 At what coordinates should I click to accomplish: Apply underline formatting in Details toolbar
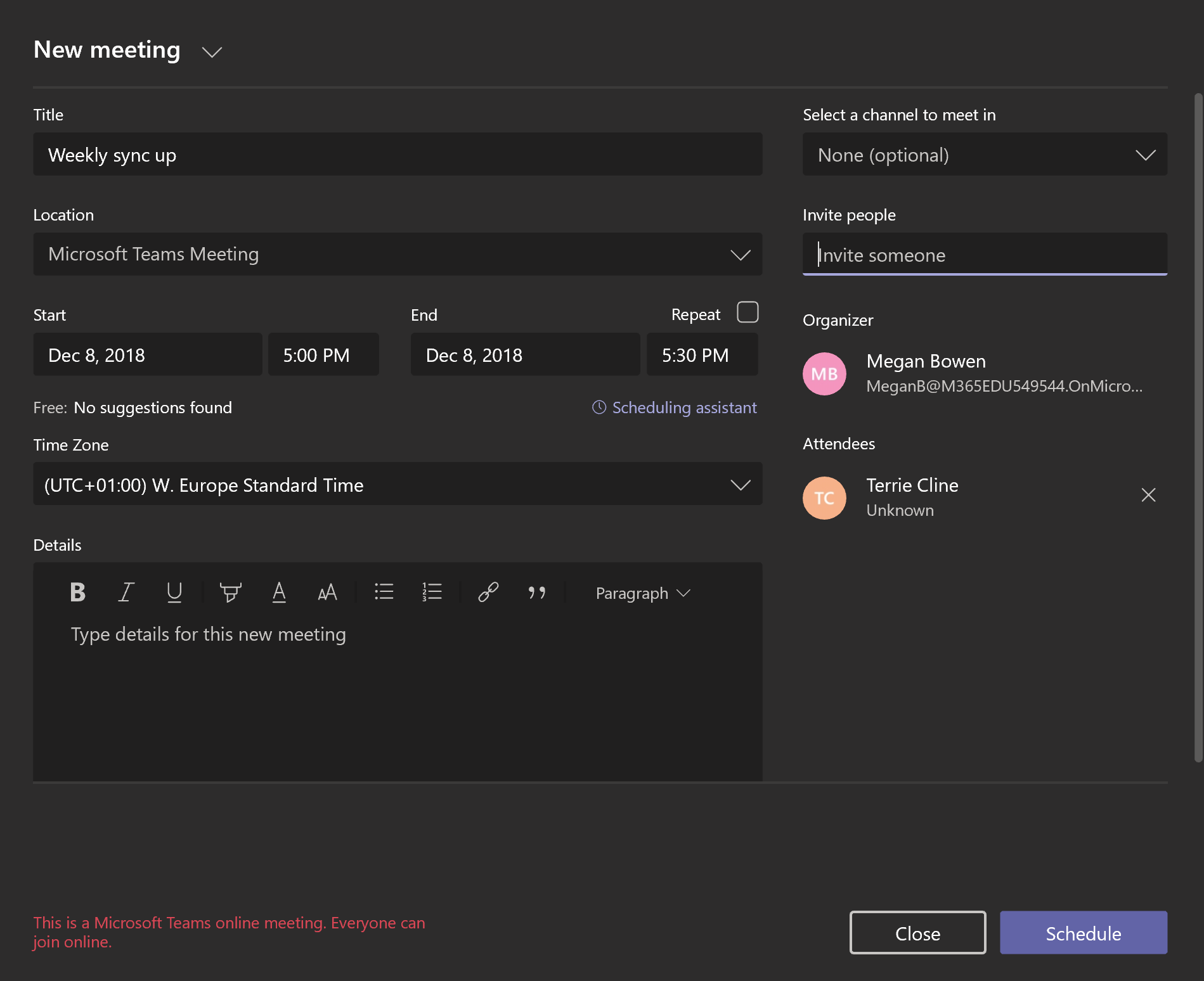pos(174,593)
